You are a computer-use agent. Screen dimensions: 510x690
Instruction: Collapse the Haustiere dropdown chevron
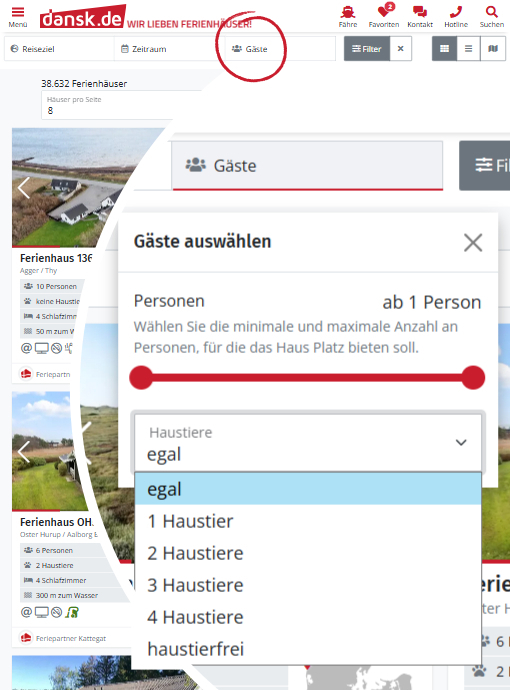pyautogui.click(x=461, y=442)
